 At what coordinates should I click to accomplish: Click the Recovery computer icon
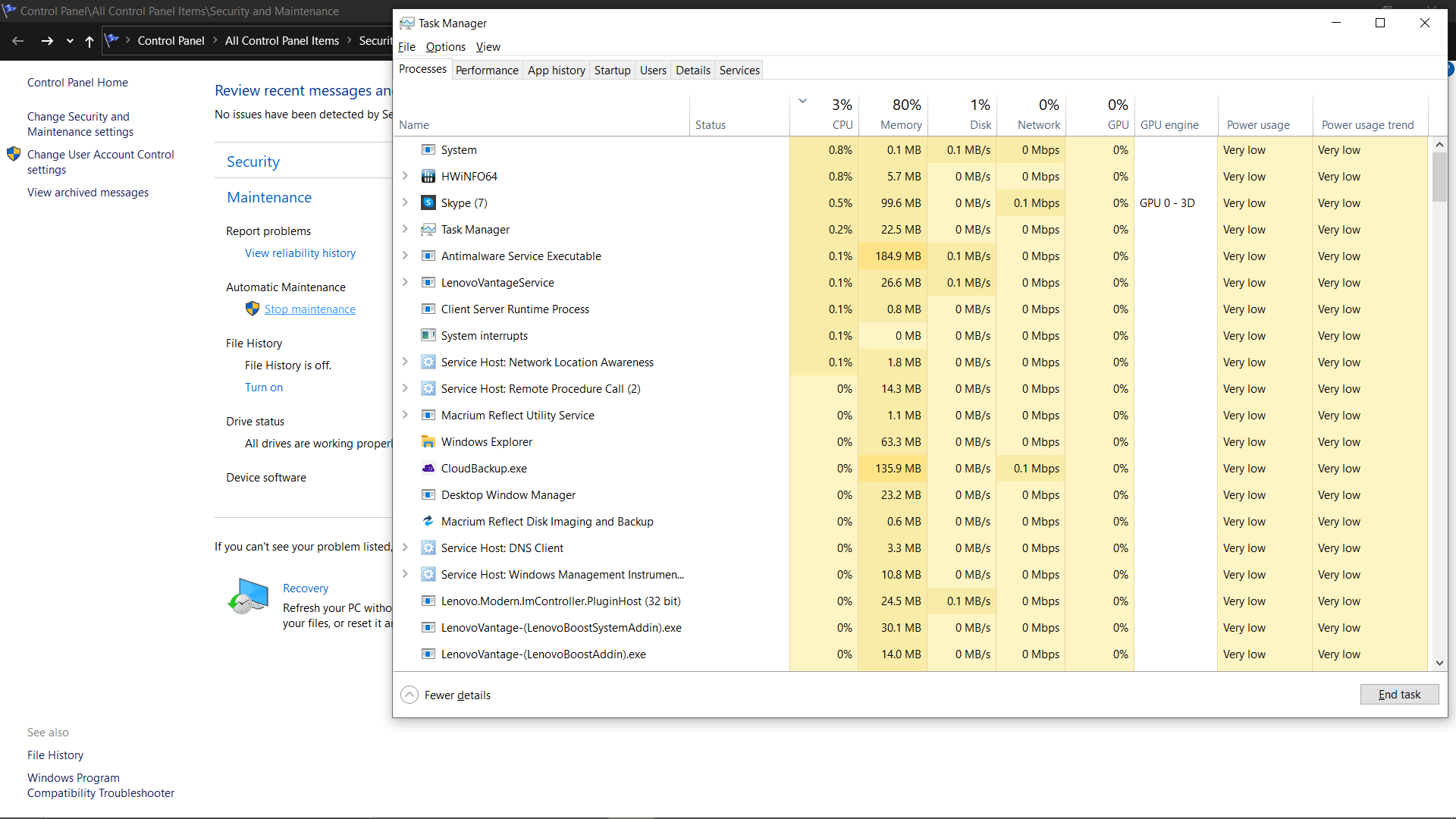(249, 596)
